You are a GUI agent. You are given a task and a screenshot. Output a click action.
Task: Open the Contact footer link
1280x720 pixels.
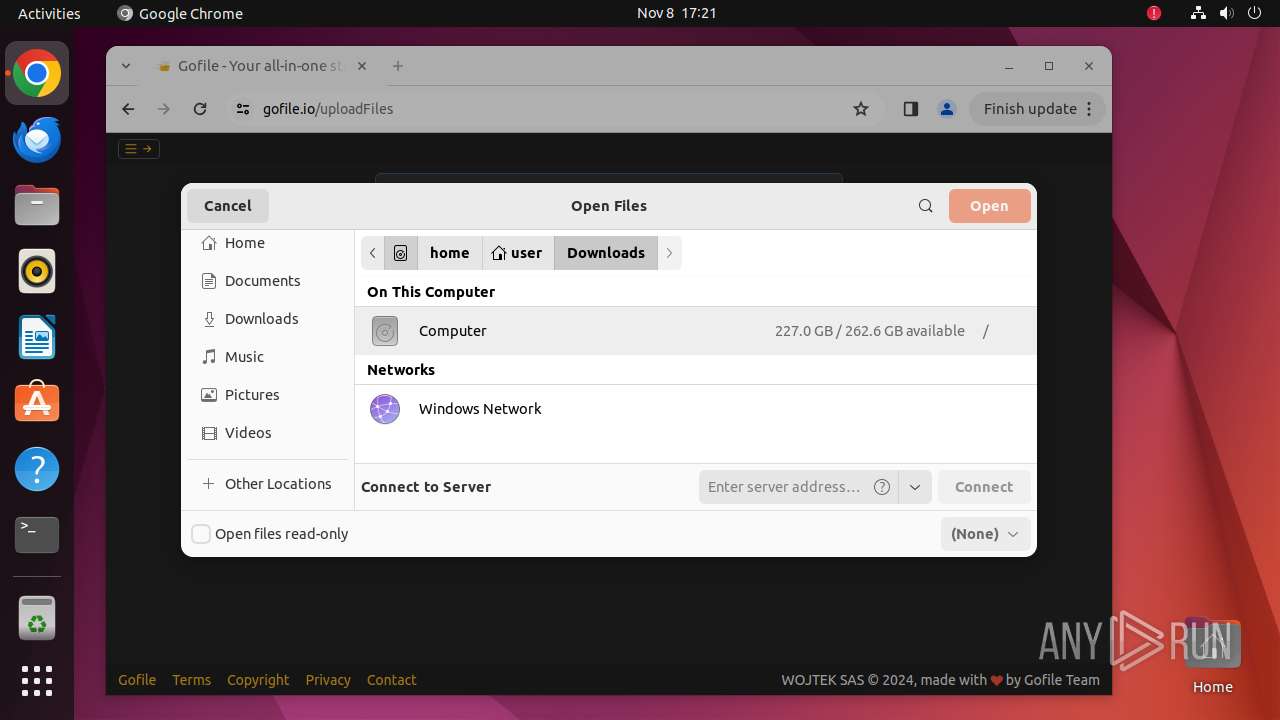(x=391, y=680)
